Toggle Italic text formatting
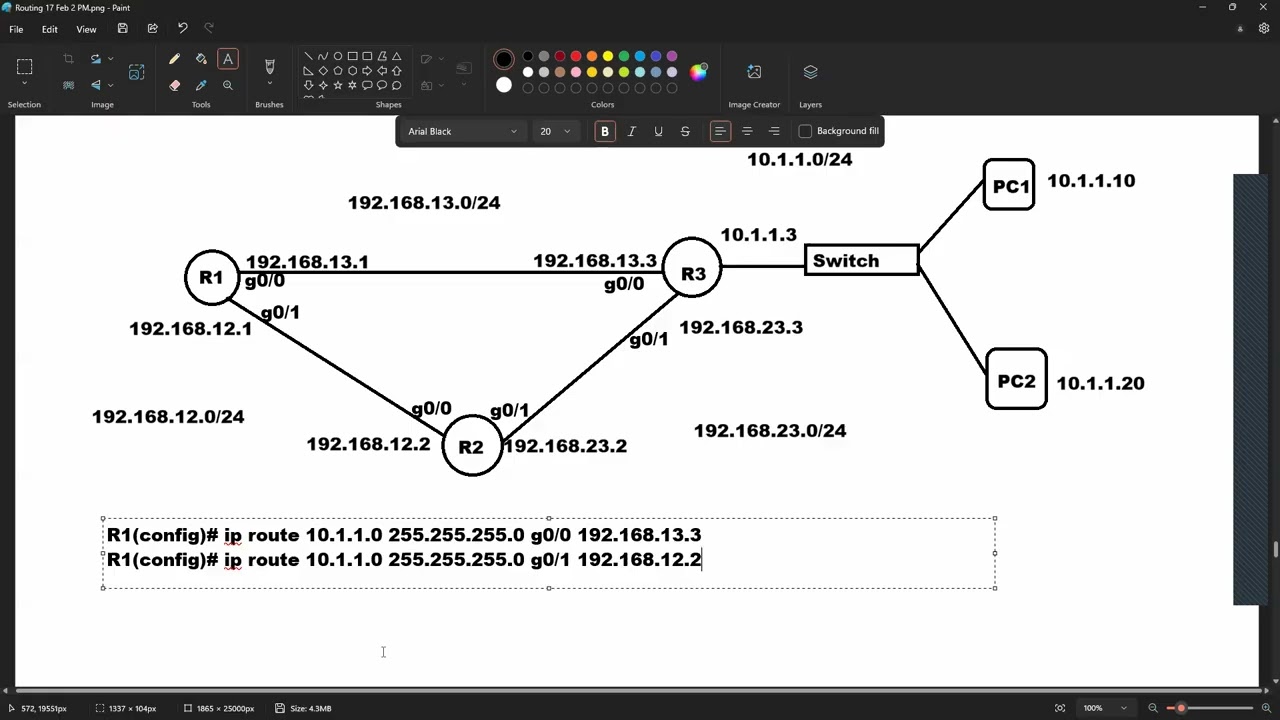 point(631,131)
